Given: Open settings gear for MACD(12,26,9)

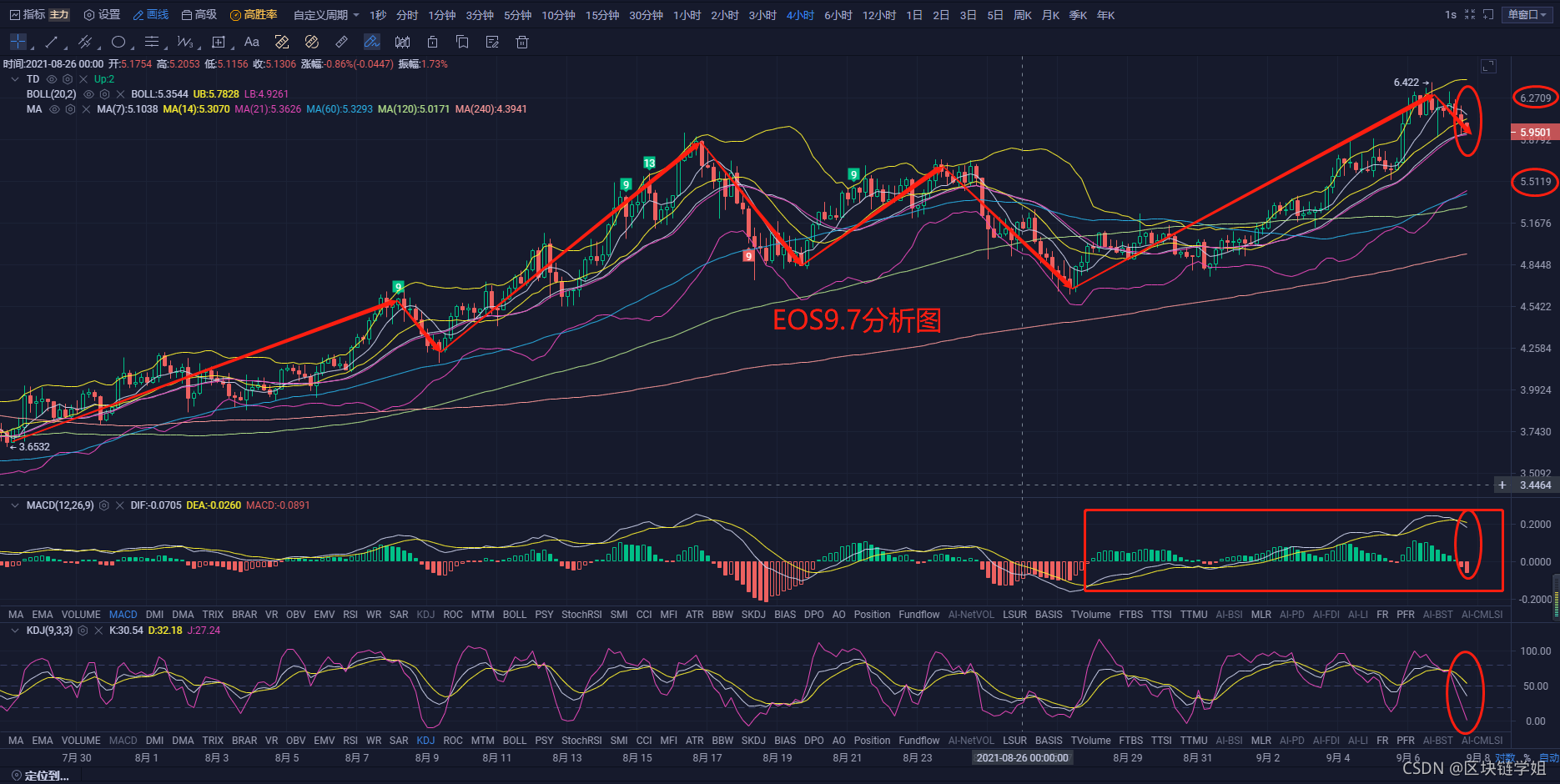Looking at the screenshot, I should tap(104, 505).
